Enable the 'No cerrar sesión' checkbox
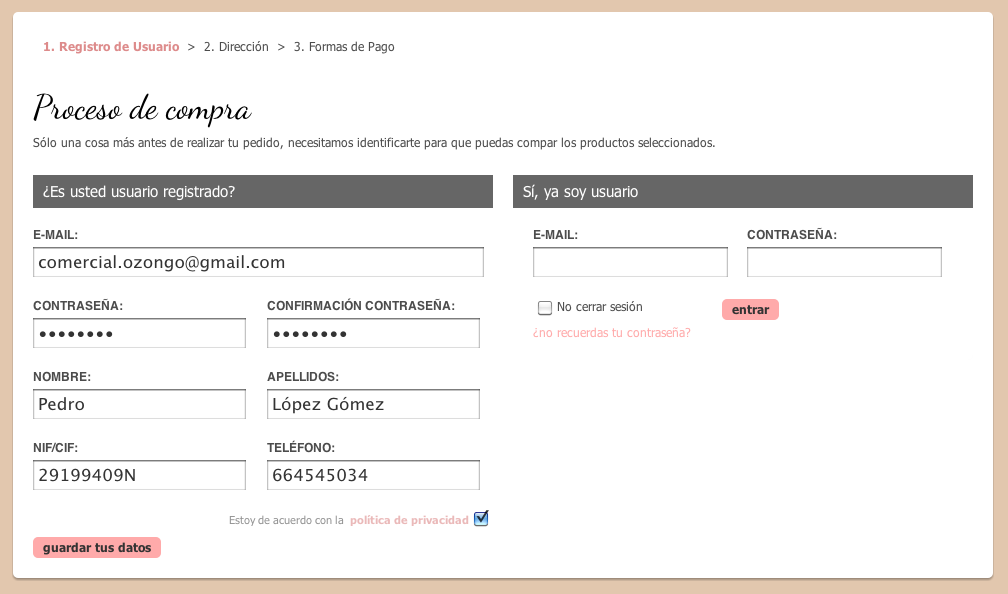 545,308
